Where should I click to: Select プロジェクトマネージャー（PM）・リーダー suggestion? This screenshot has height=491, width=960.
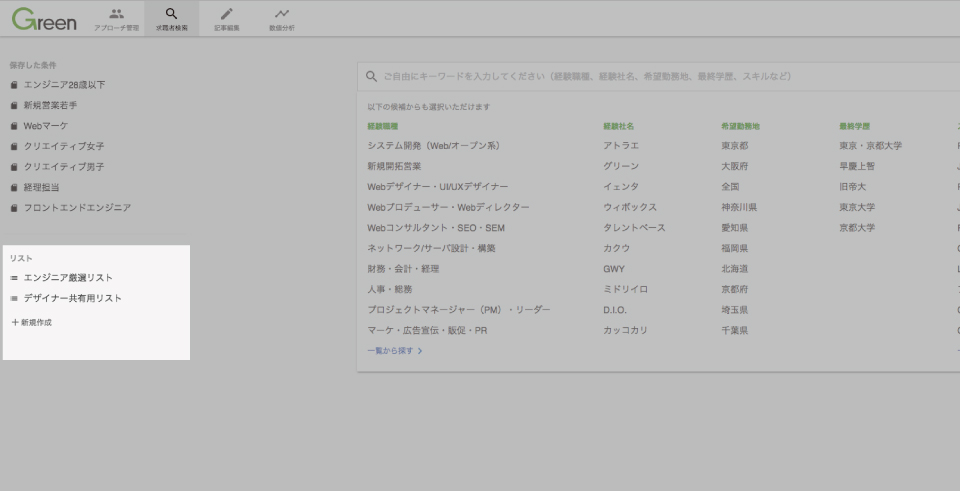pyautogui.click(x=459, y=310)
